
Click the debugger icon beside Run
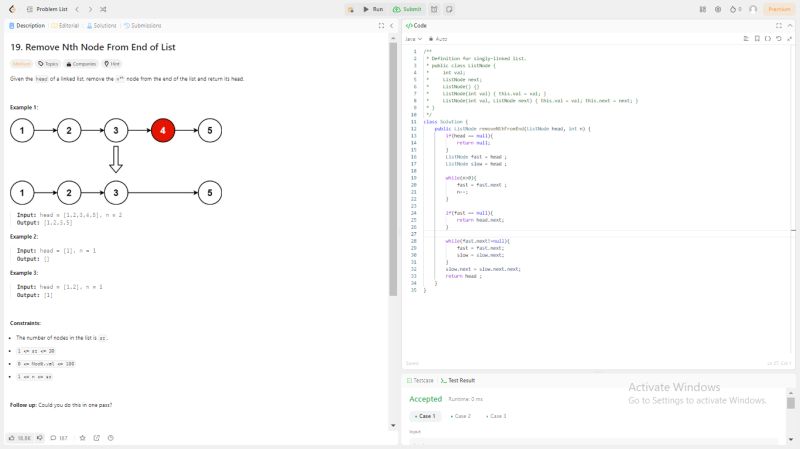pyautogui.click(x=351, y=9)
